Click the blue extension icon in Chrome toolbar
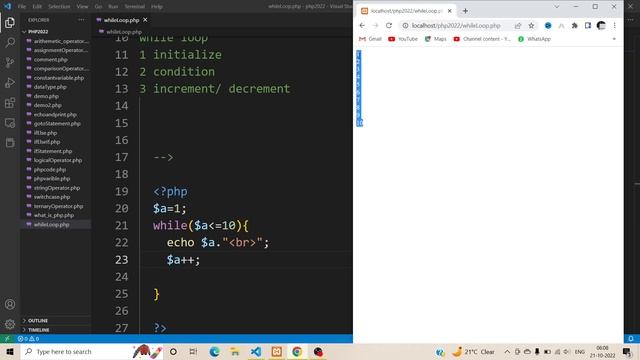Image resolution: width=640 pixels, height=360 pixels. pyautogui.click(x=548, y=25)
